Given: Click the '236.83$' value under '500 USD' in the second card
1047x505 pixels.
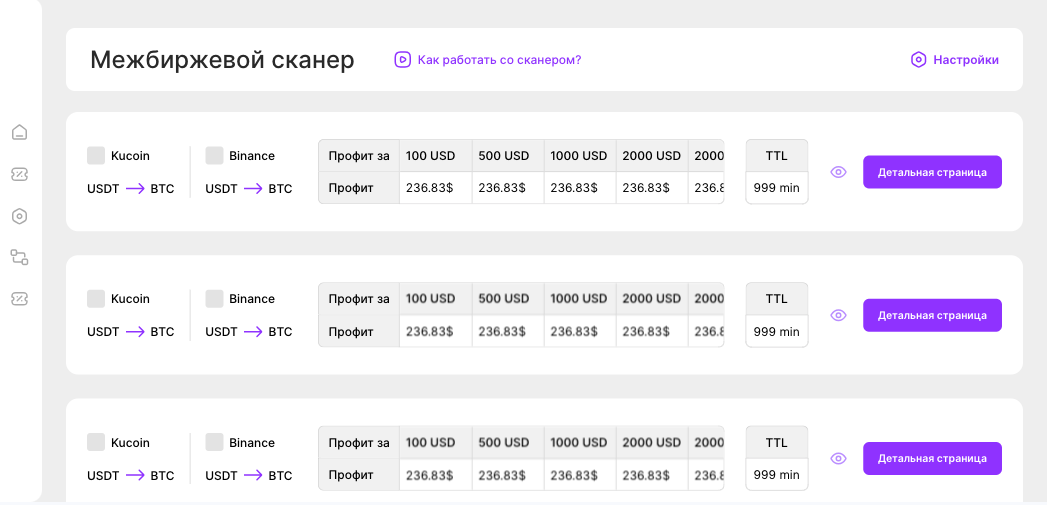Looking at the screenshot, I should (x=508, y=331).
